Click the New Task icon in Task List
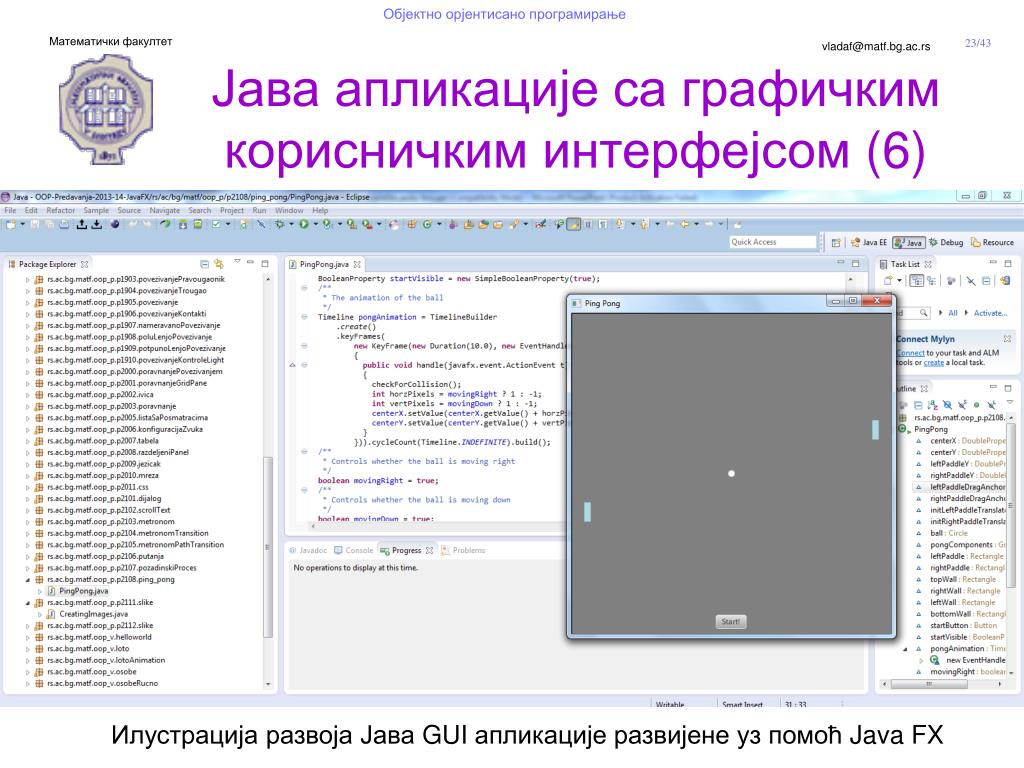1024x768 pixels. click(888, 280)
